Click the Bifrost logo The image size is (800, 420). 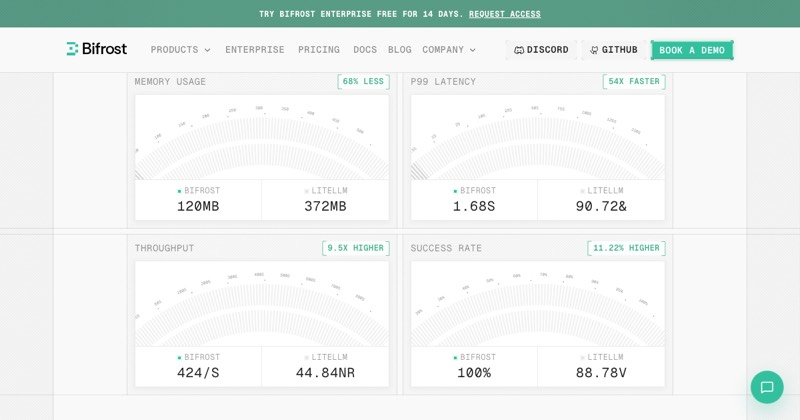point(97,49)
